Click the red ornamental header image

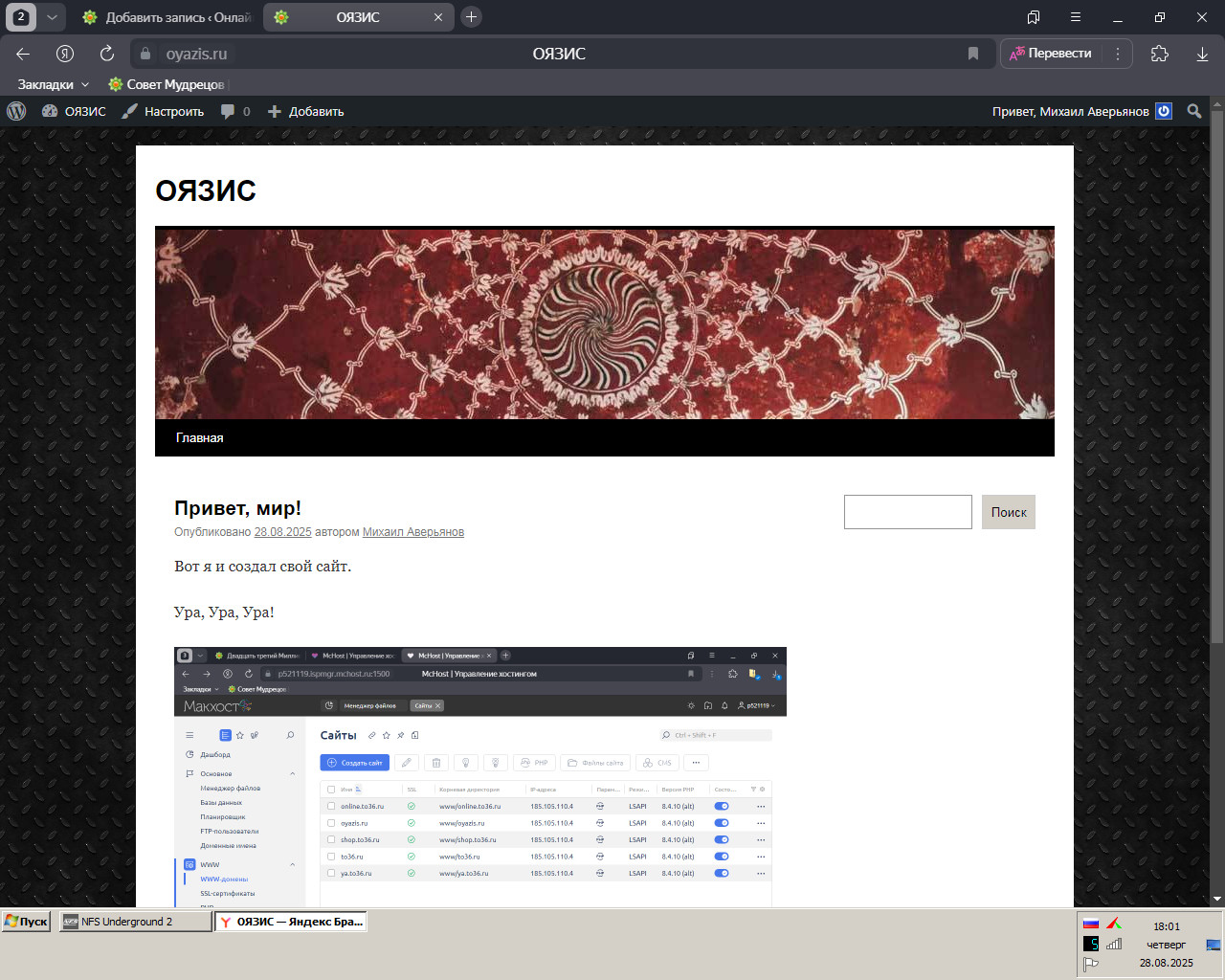605,323
